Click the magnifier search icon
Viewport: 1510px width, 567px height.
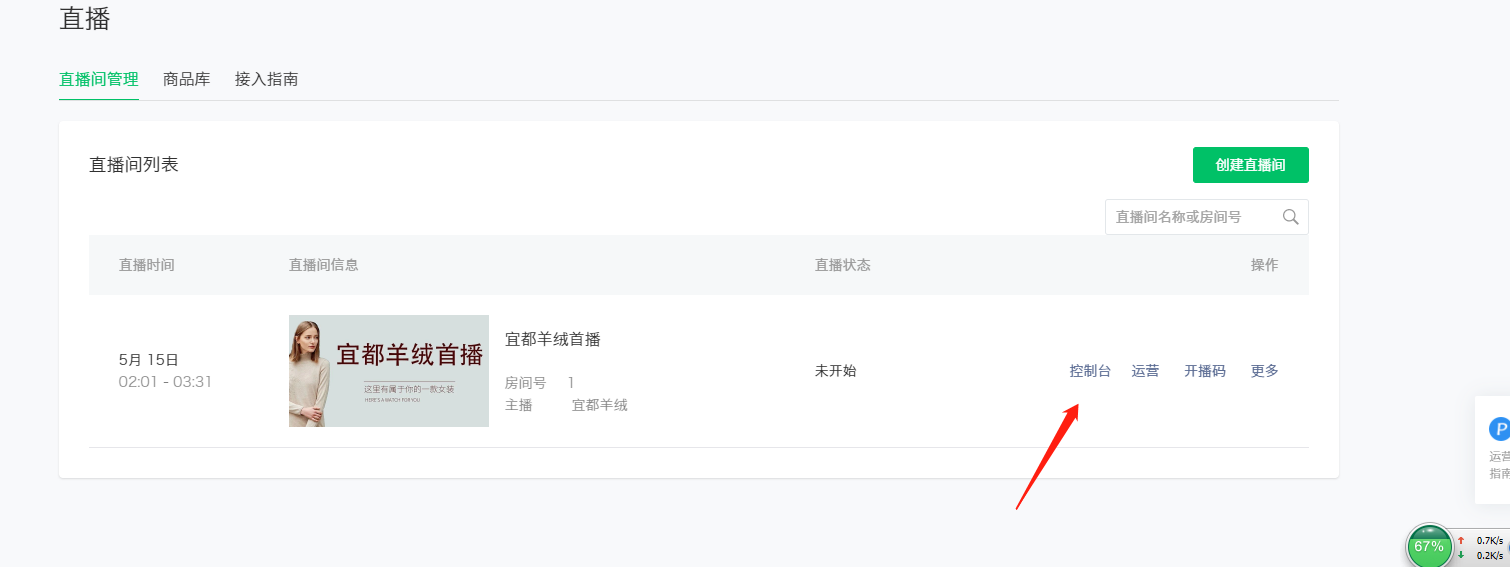click(1290, 217)
